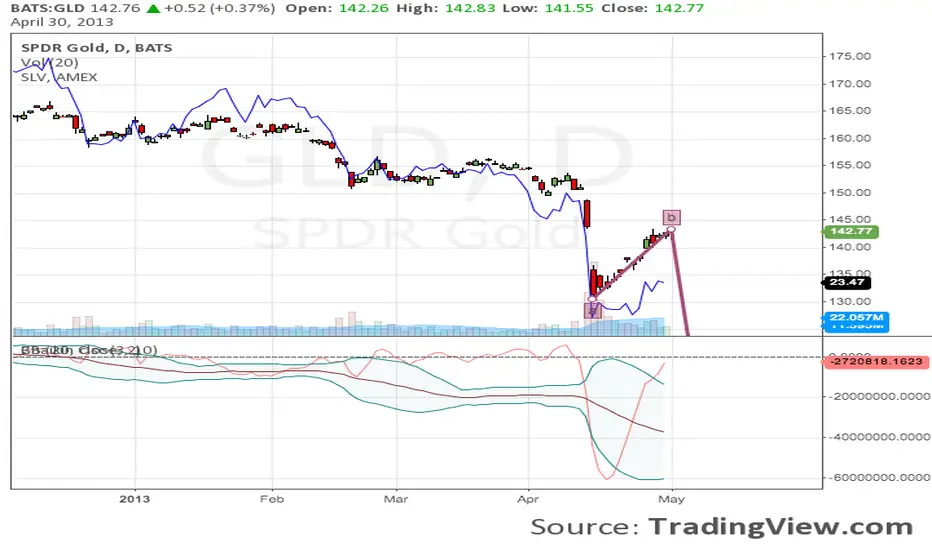Viewport: 932px width, 550px height.
Task: Click the blue 22.057M volume tag
Action: tap(856, 318)
